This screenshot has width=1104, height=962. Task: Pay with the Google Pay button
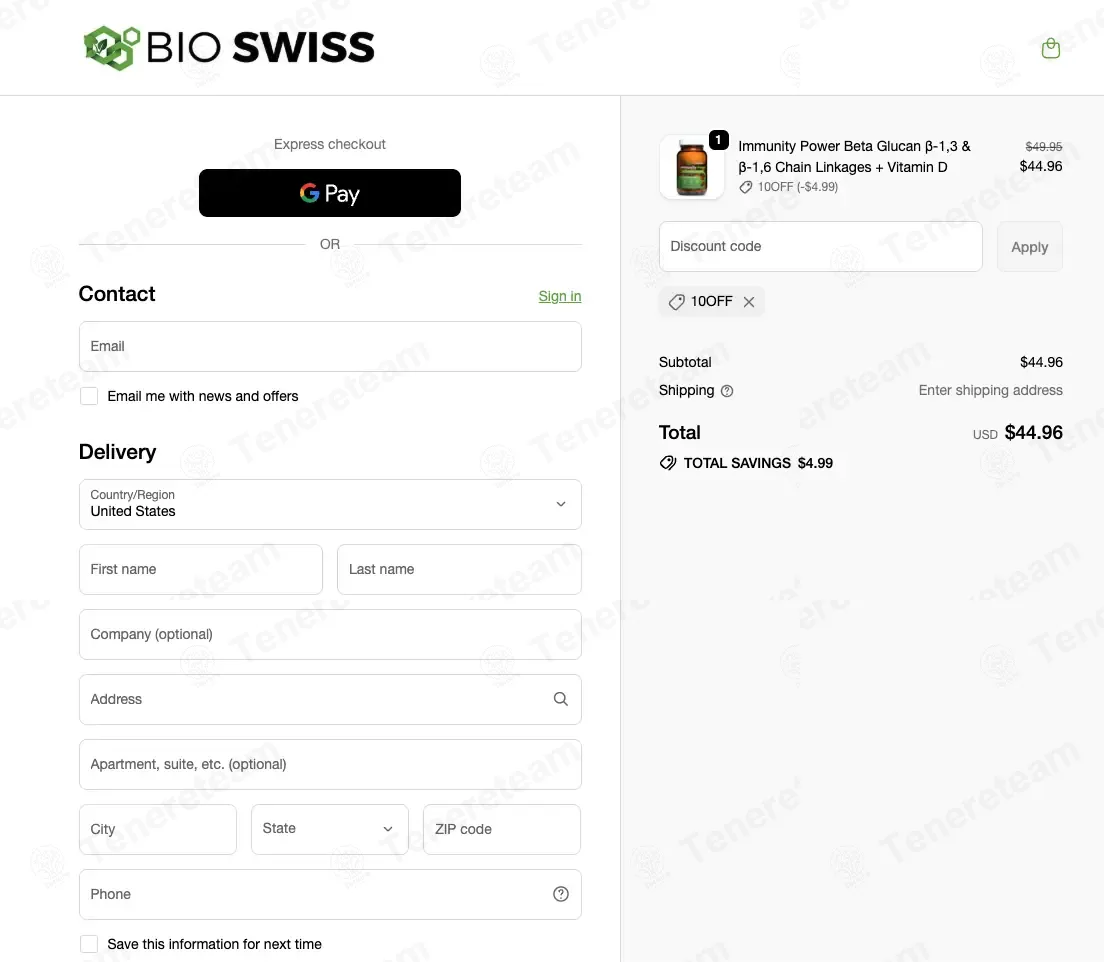click(x=330, y=193)
